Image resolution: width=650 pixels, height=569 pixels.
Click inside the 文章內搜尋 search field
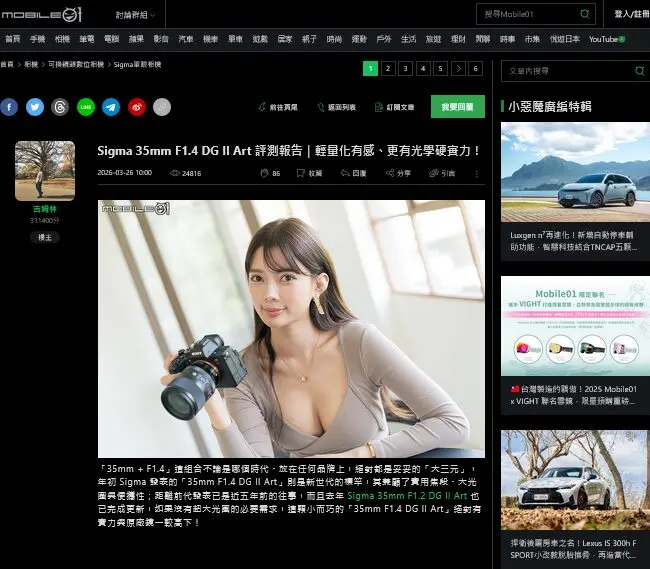coord(565,71)
